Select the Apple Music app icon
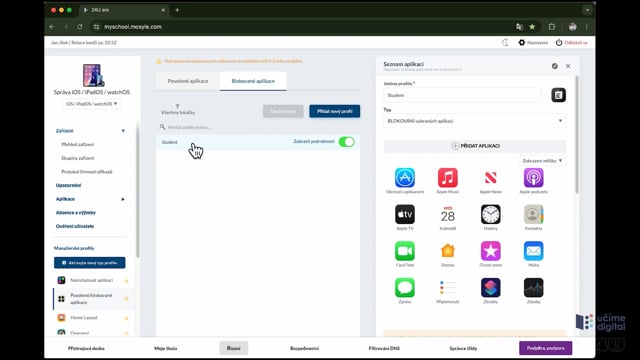The height and width of the screenshot is (360, 640). (447, 178)
